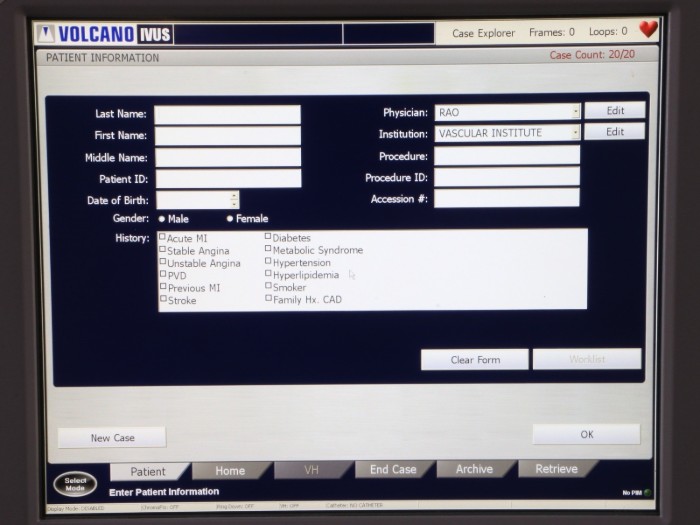Select the Female gender option
Image resolution: width=700 pixels, height=525 pixels.
click(x=230, y=219)
